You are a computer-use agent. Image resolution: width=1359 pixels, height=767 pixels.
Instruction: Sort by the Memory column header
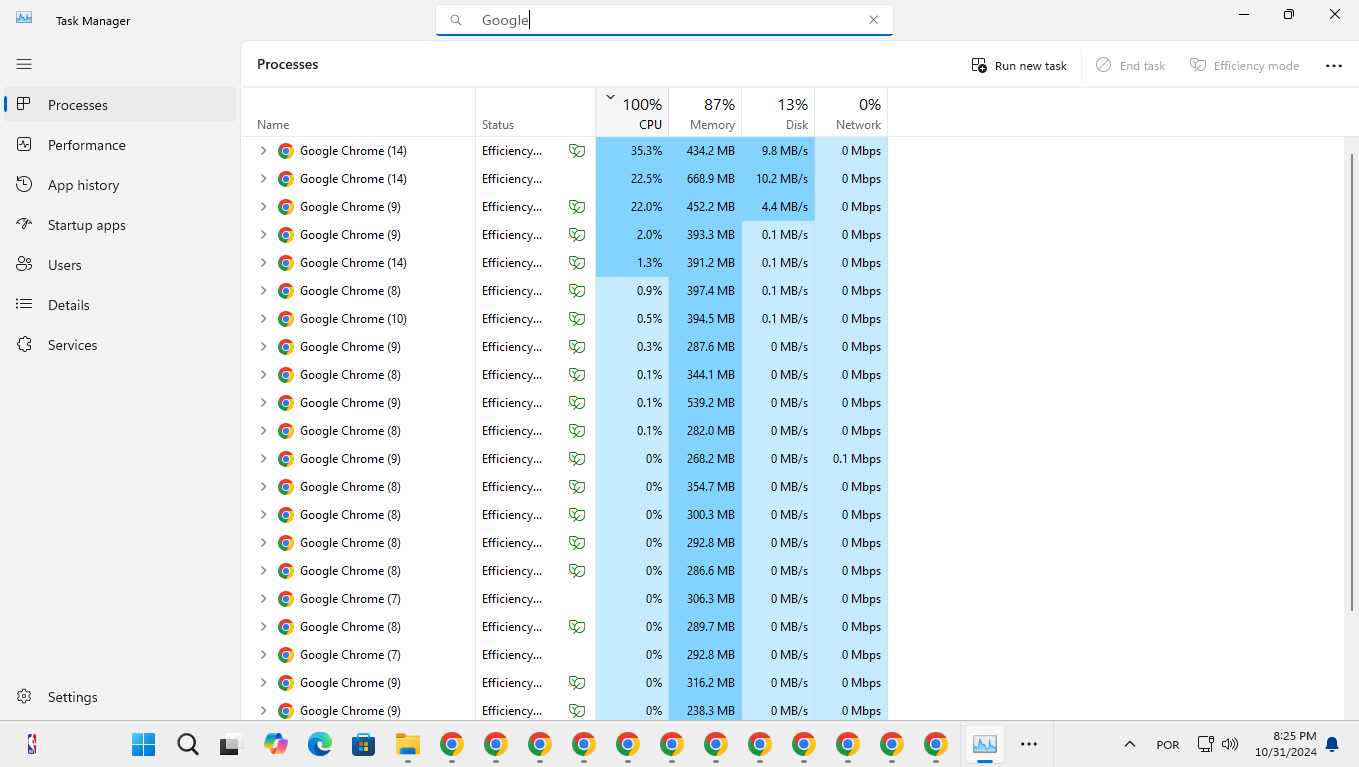[705, 112]
